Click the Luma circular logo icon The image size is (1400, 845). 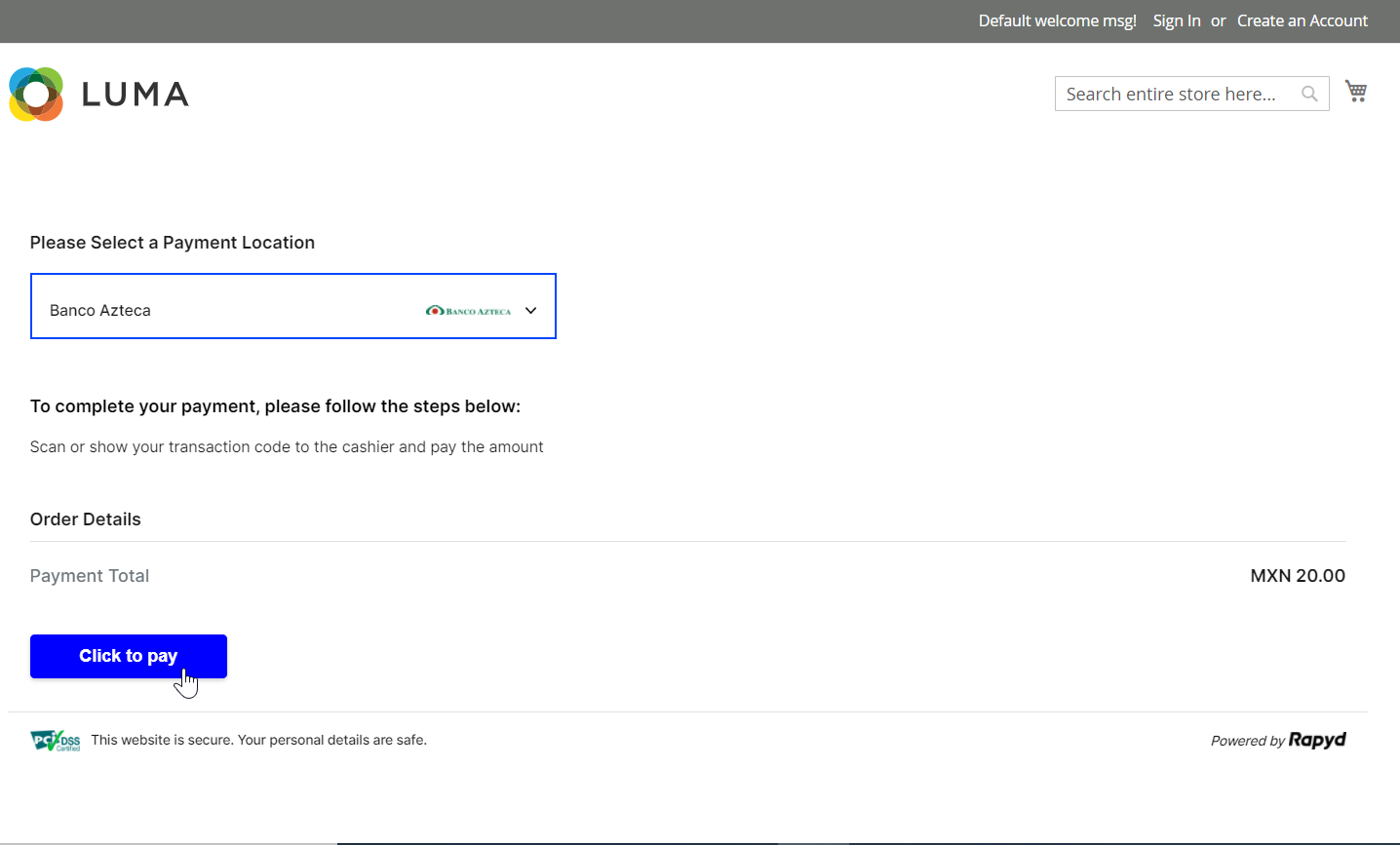(36, 95)
